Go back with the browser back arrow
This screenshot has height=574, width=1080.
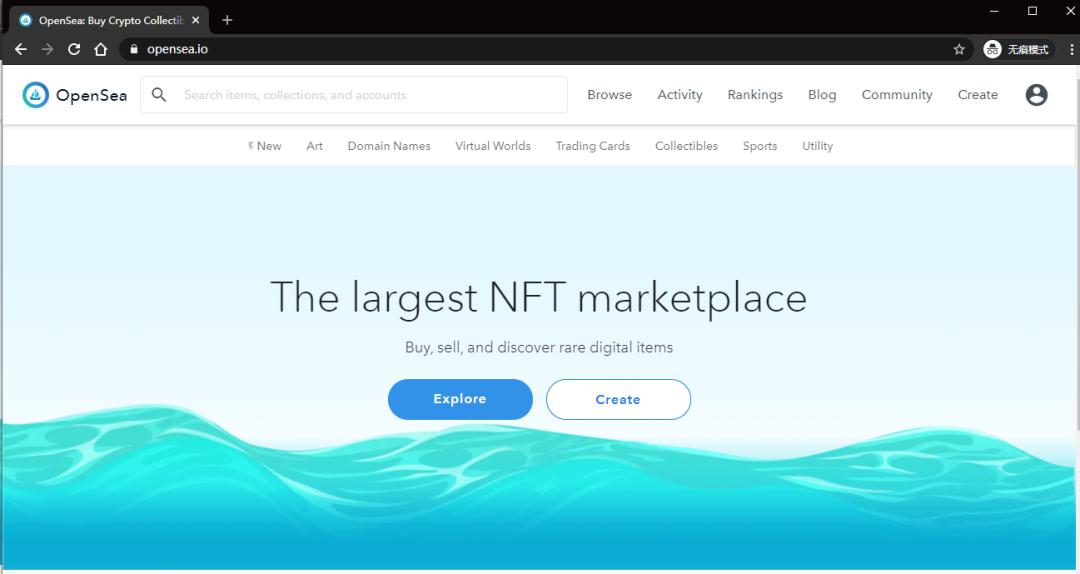pos(21,49)
